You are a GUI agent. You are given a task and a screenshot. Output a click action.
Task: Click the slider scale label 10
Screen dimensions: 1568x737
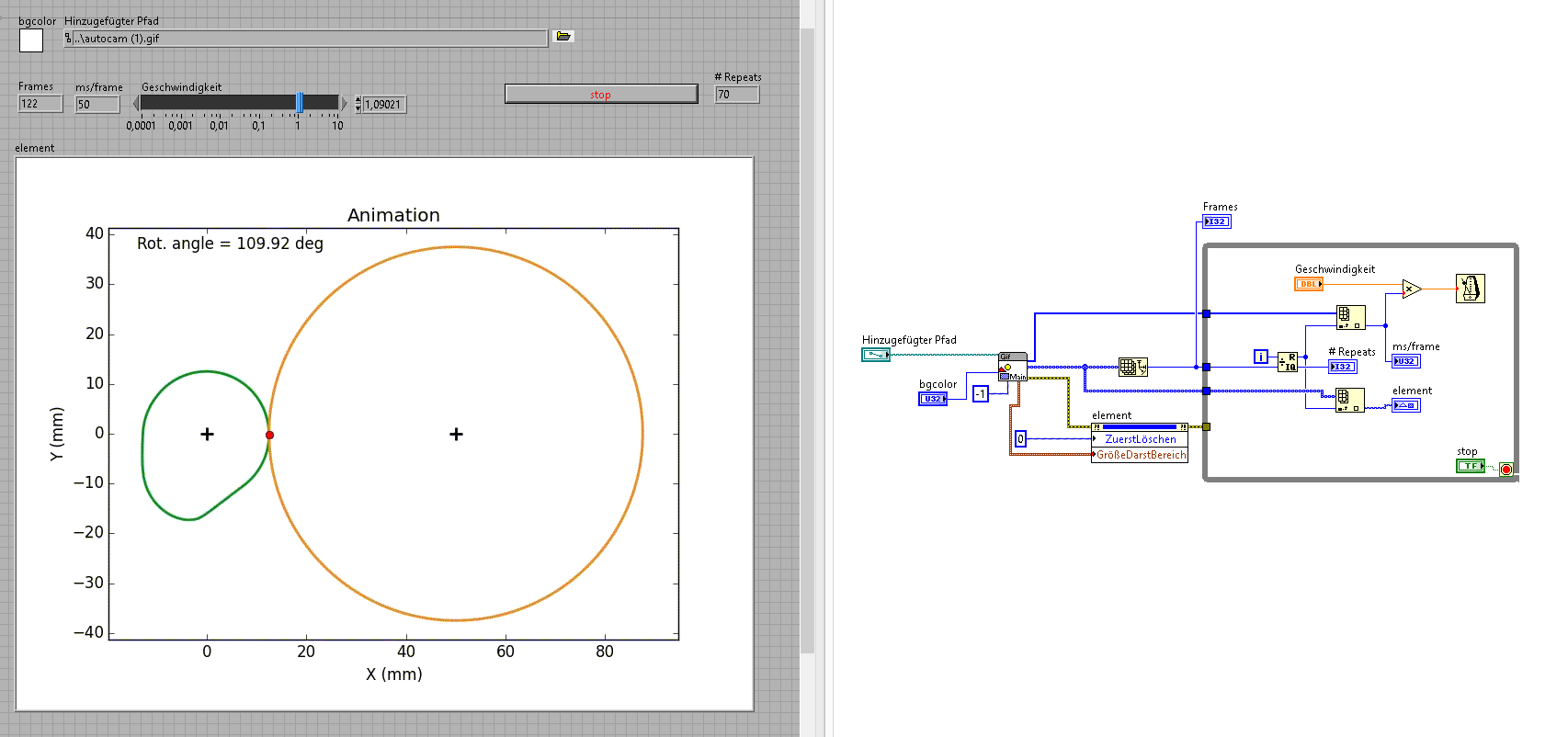337,126
